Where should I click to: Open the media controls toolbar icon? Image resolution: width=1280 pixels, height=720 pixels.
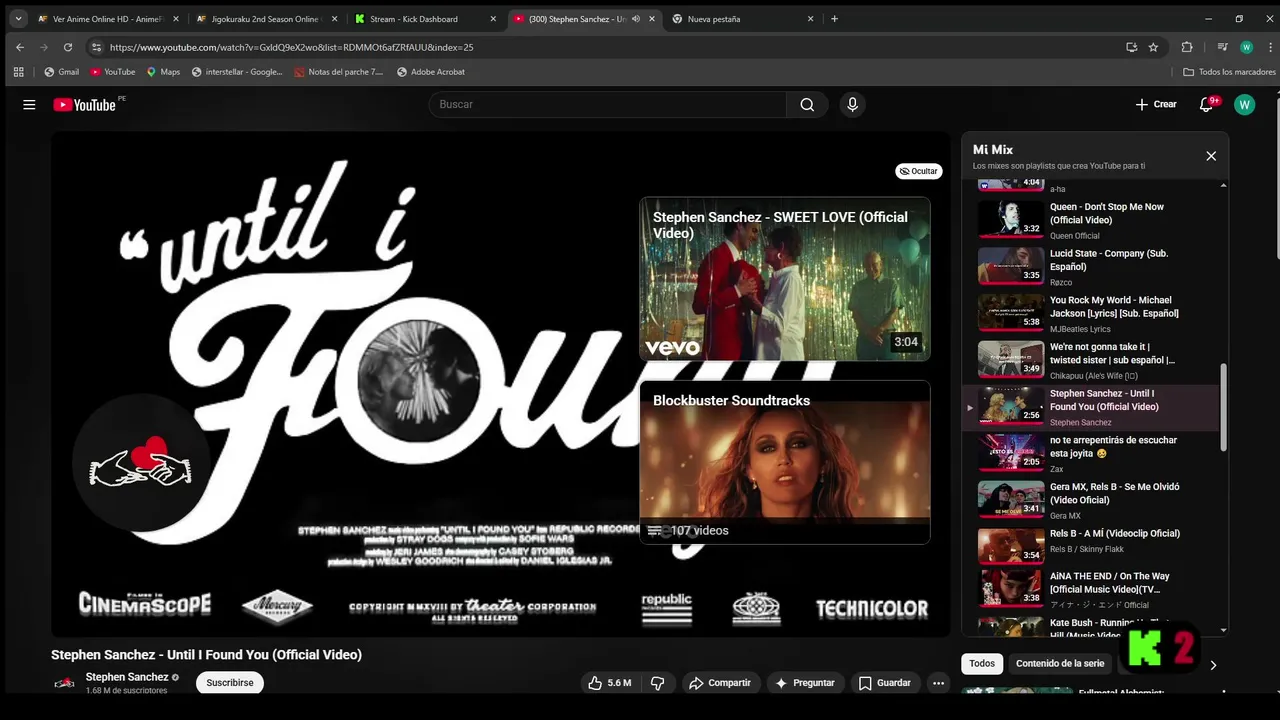[1222, 47]
